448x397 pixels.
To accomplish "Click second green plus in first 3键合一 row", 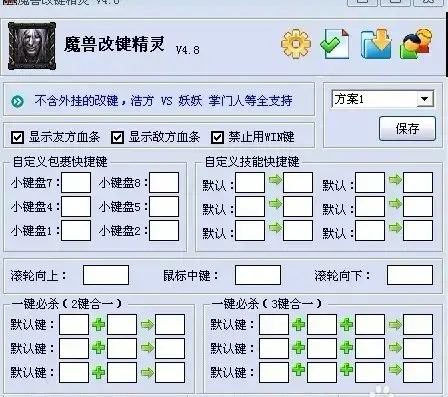I will [346, 324].
